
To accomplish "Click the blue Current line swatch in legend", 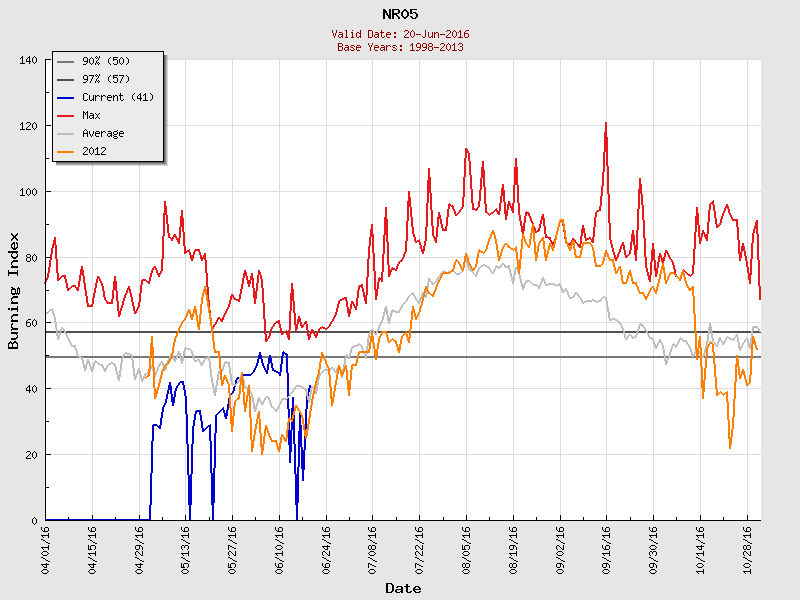I will tap(67, 97).
